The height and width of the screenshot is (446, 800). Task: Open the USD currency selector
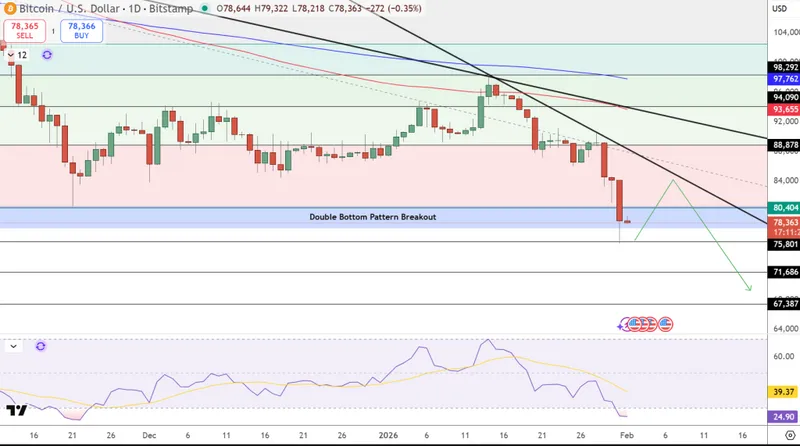coord(782,8)
